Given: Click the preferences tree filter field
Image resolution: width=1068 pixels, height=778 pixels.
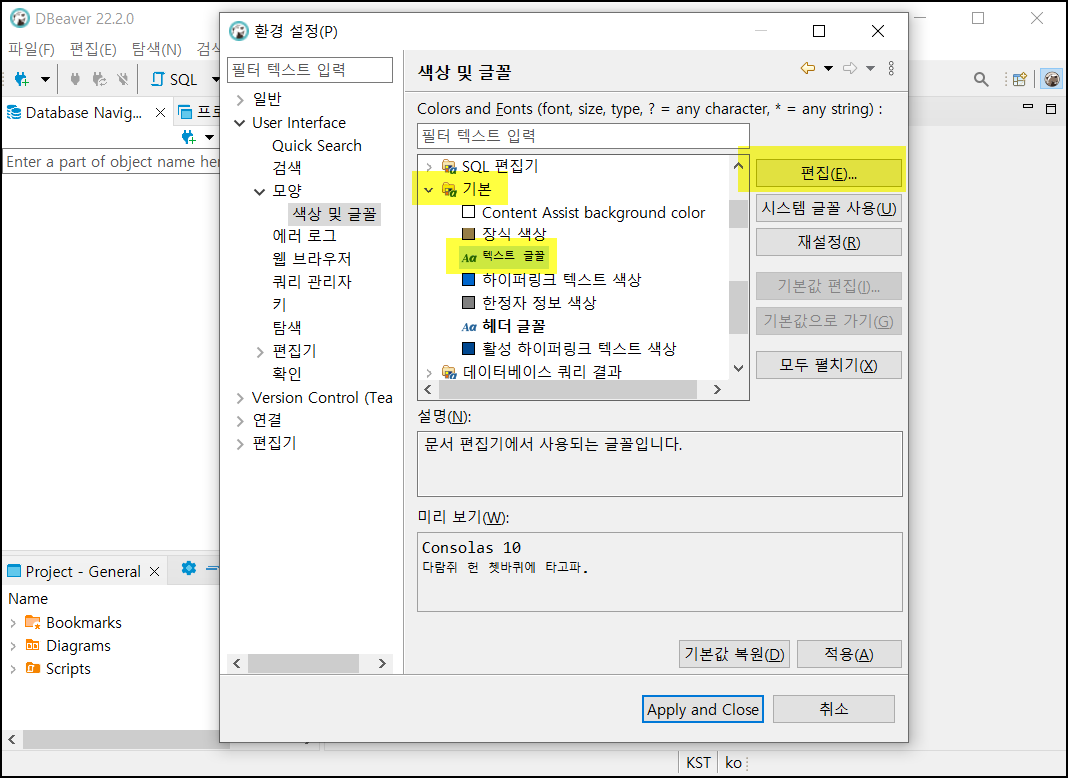Looking at the screenshot, I should pyautogui.click(x=310, y=69).
